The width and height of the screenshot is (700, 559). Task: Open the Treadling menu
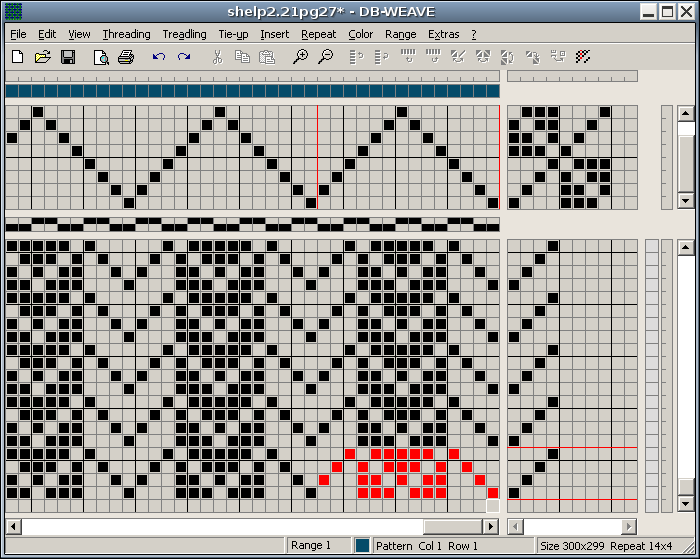point(184,34)
